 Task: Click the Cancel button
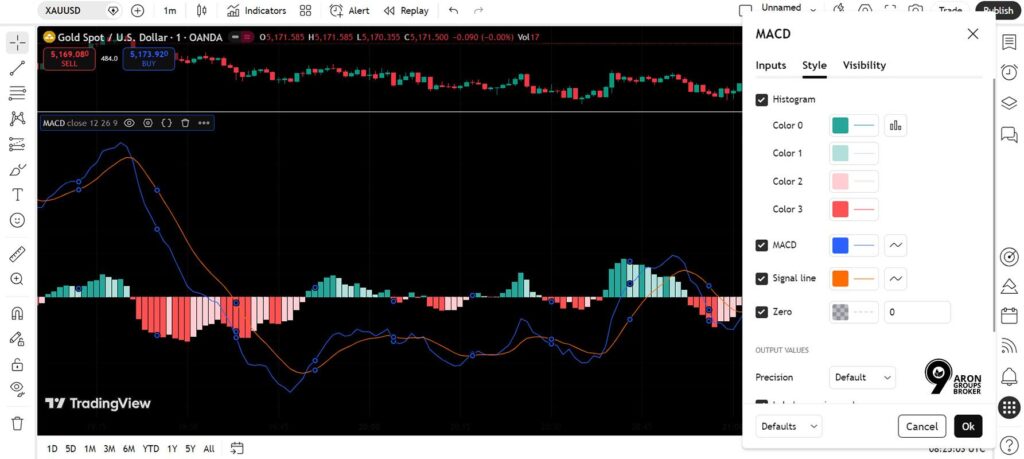coord(921,426)
